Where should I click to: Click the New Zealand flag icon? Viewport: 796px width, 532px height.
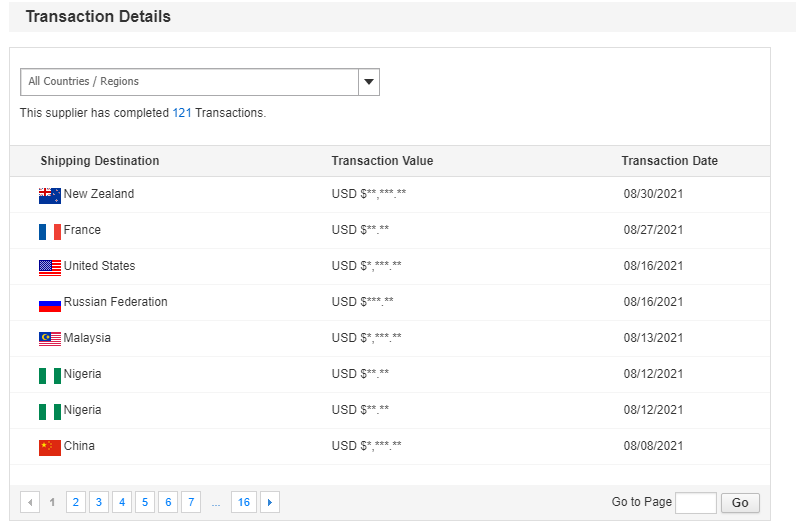pos(50,195)
